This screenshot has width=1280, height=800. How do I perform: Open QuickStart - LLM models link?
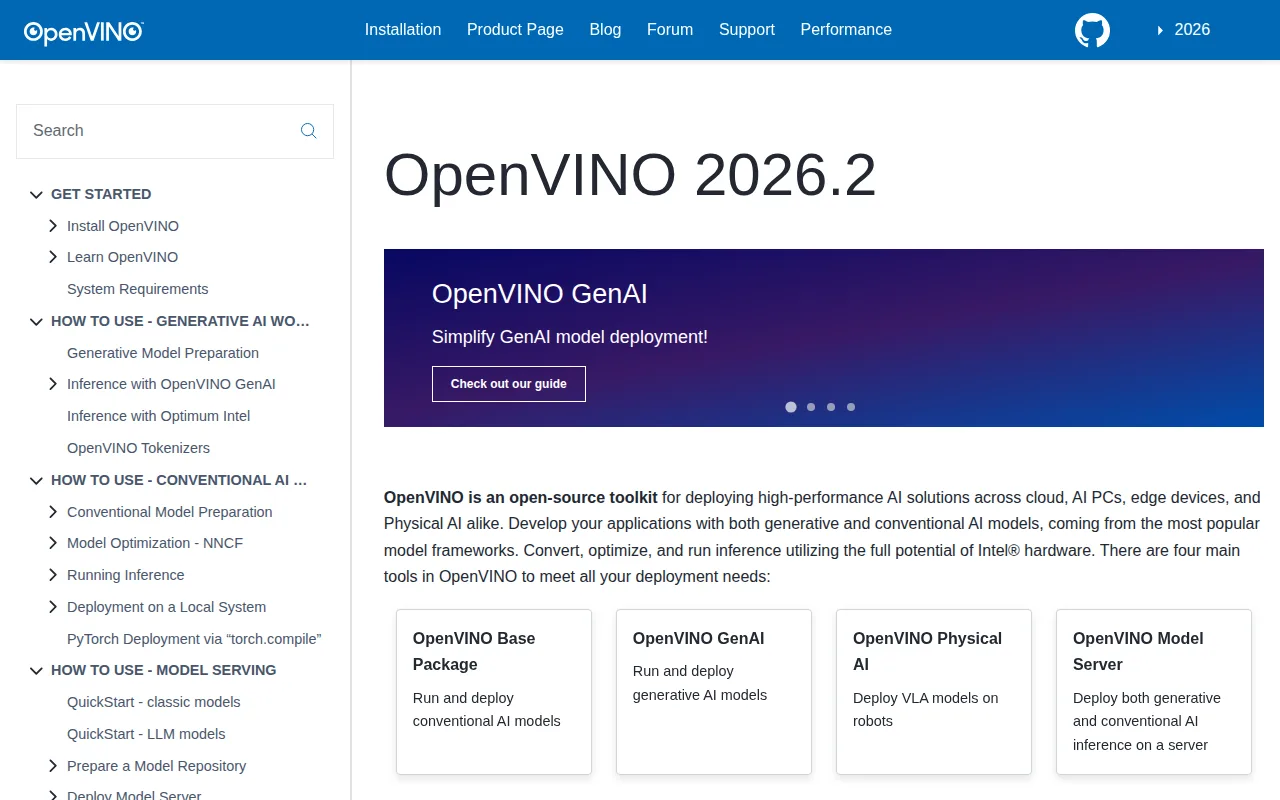tap(147, 734)
